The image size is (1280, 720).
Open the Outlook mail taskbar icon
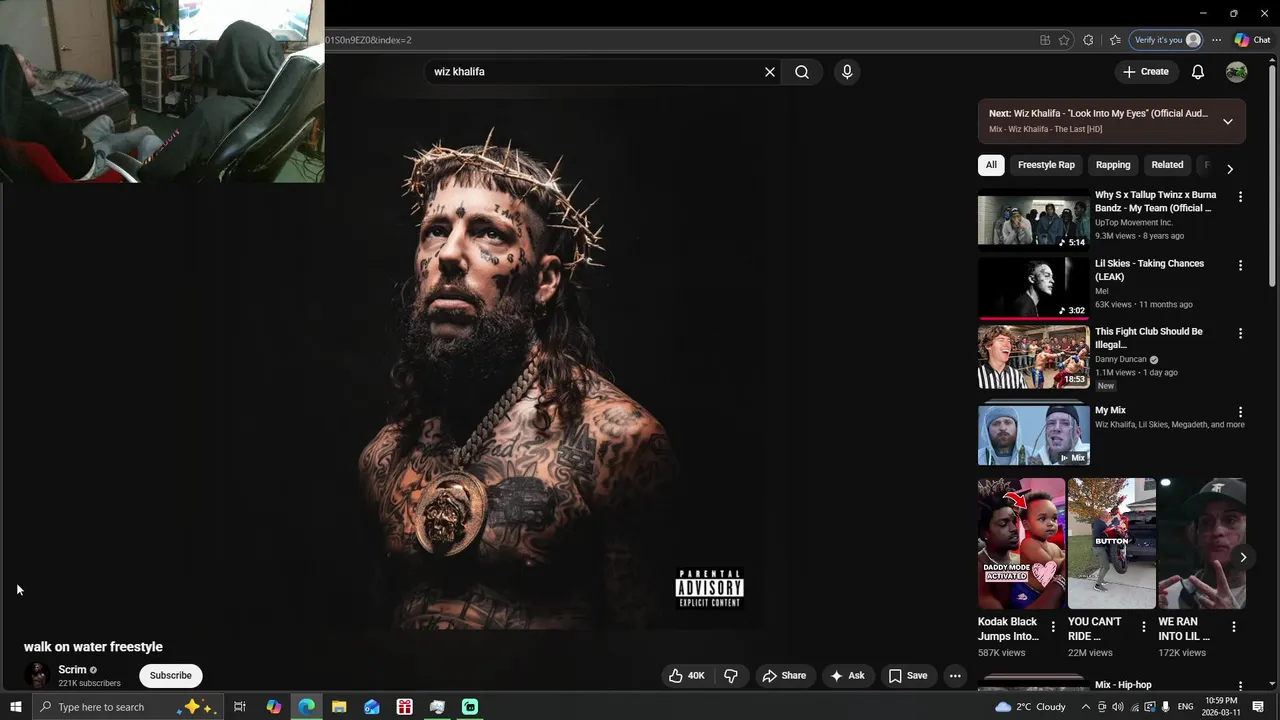pyautogui.click(x=372, y=707)
